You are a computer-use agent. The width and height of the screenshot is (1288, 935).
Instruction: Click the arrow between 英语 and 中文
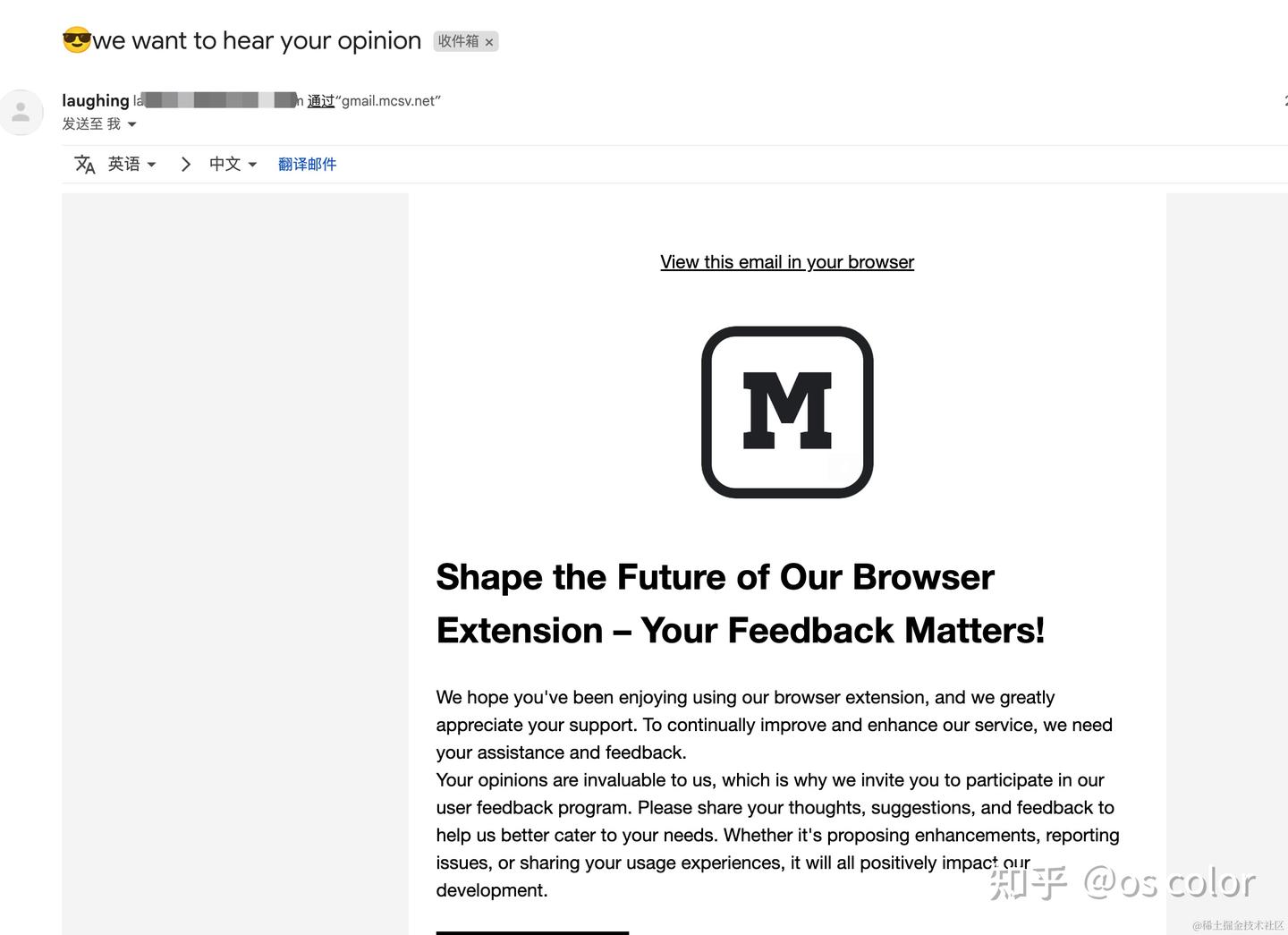pyautogui.click(x=185, y=165)
